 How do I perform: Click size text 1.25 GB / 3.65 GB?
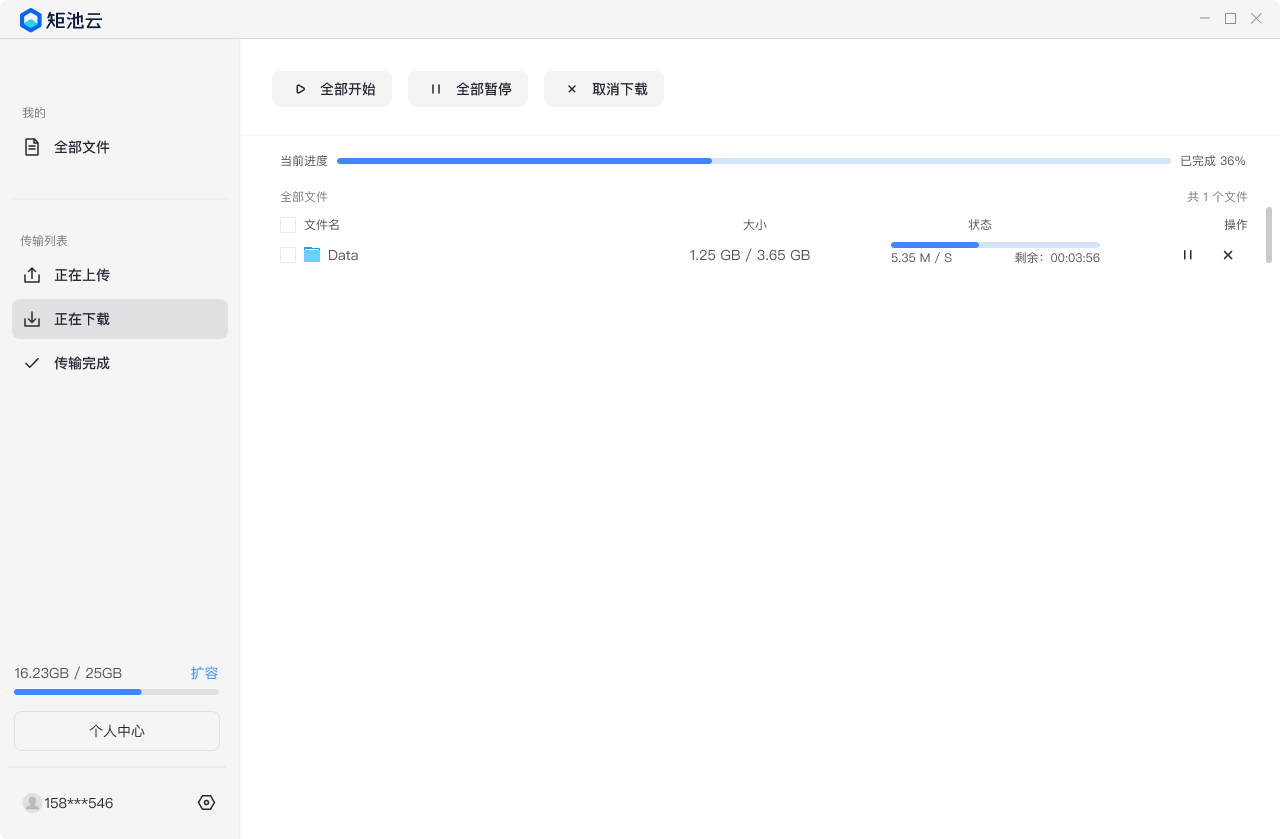tap(750, 255)
